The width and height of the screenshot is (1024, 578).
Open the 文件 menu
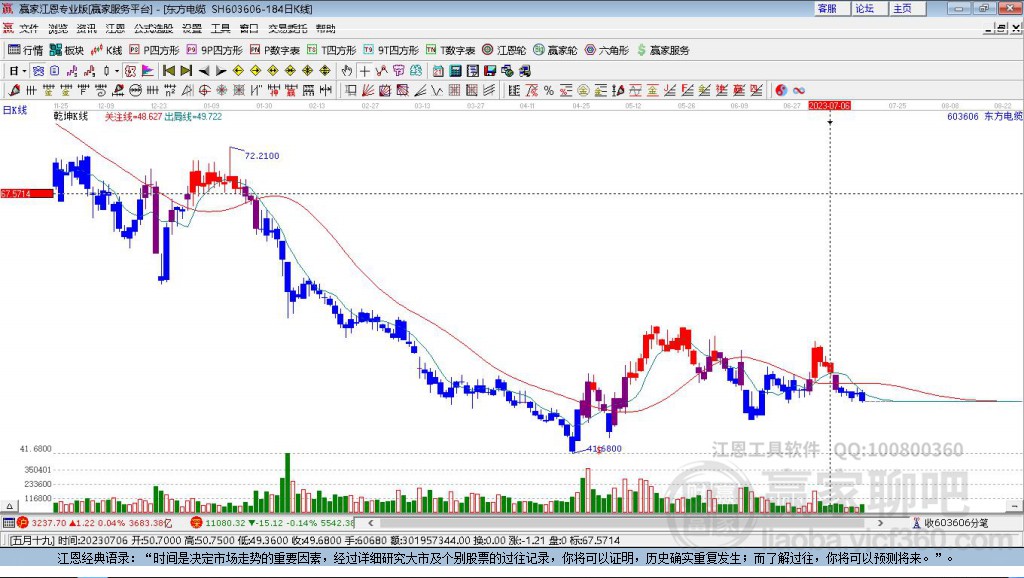tap(28, 28)
